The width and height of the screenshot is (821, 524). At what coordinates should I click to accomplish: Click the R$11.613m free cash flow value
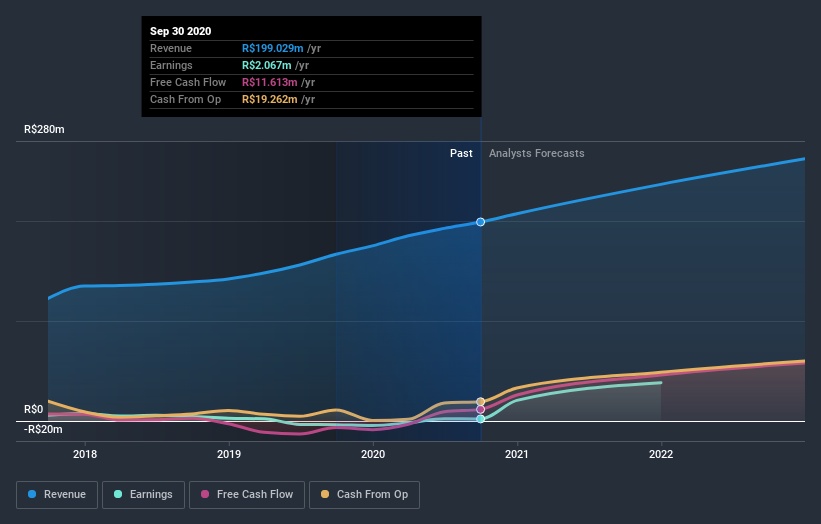click(x=270, y=82)
